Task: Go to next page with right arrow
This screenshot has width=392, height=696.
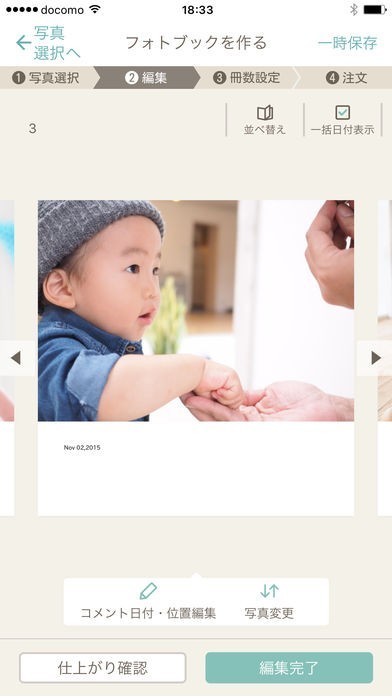Action: pyautogui.click(x=376, y=358)
